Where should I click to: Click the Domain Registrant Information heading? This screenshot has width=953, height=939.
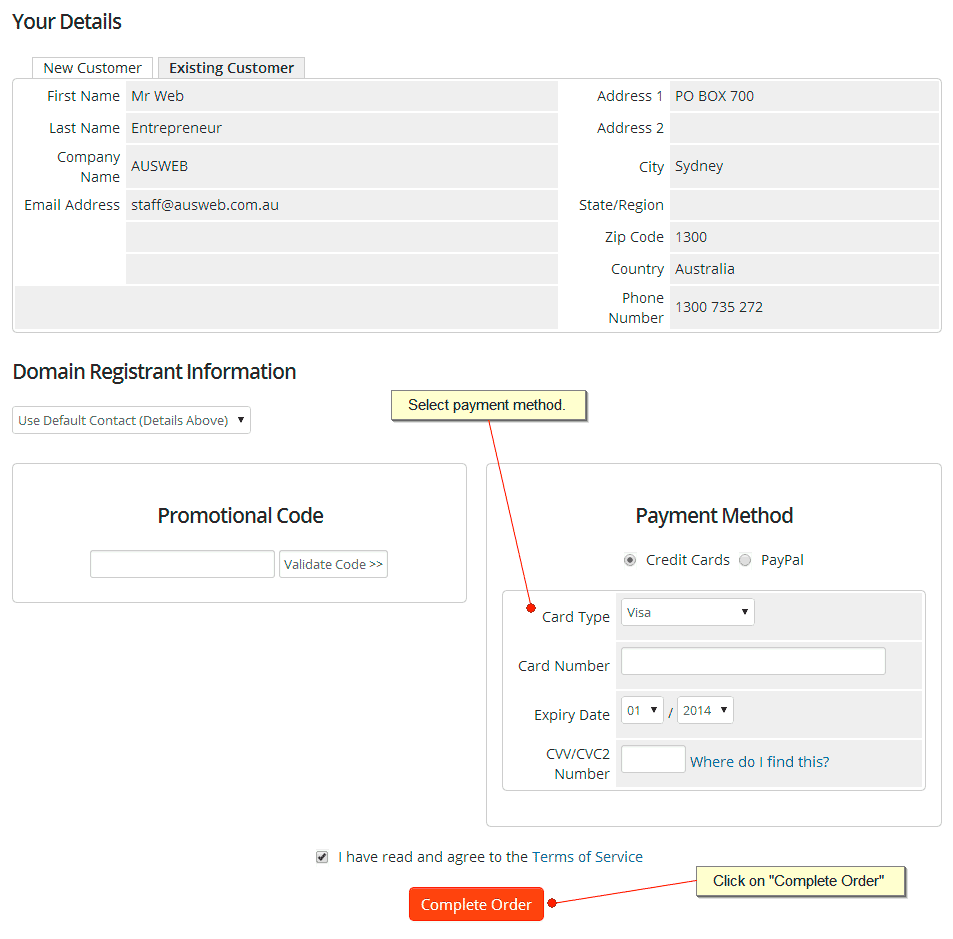pos(154,371)
